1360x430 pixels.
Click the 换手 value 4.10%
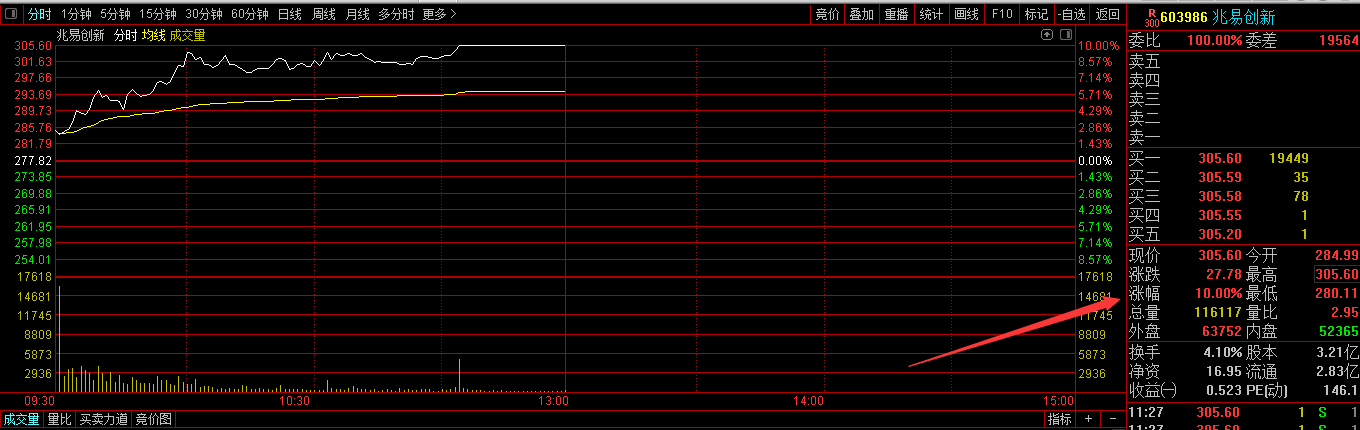point(1221,353)
